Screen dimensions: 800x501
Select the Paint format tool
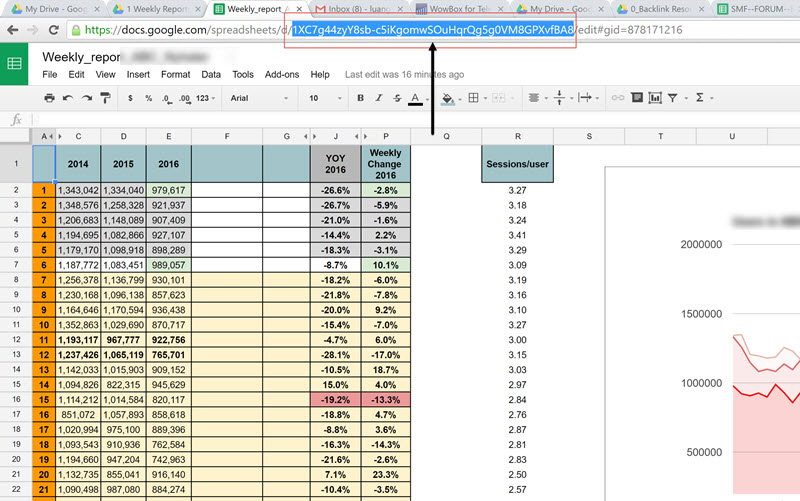[105, 98]
